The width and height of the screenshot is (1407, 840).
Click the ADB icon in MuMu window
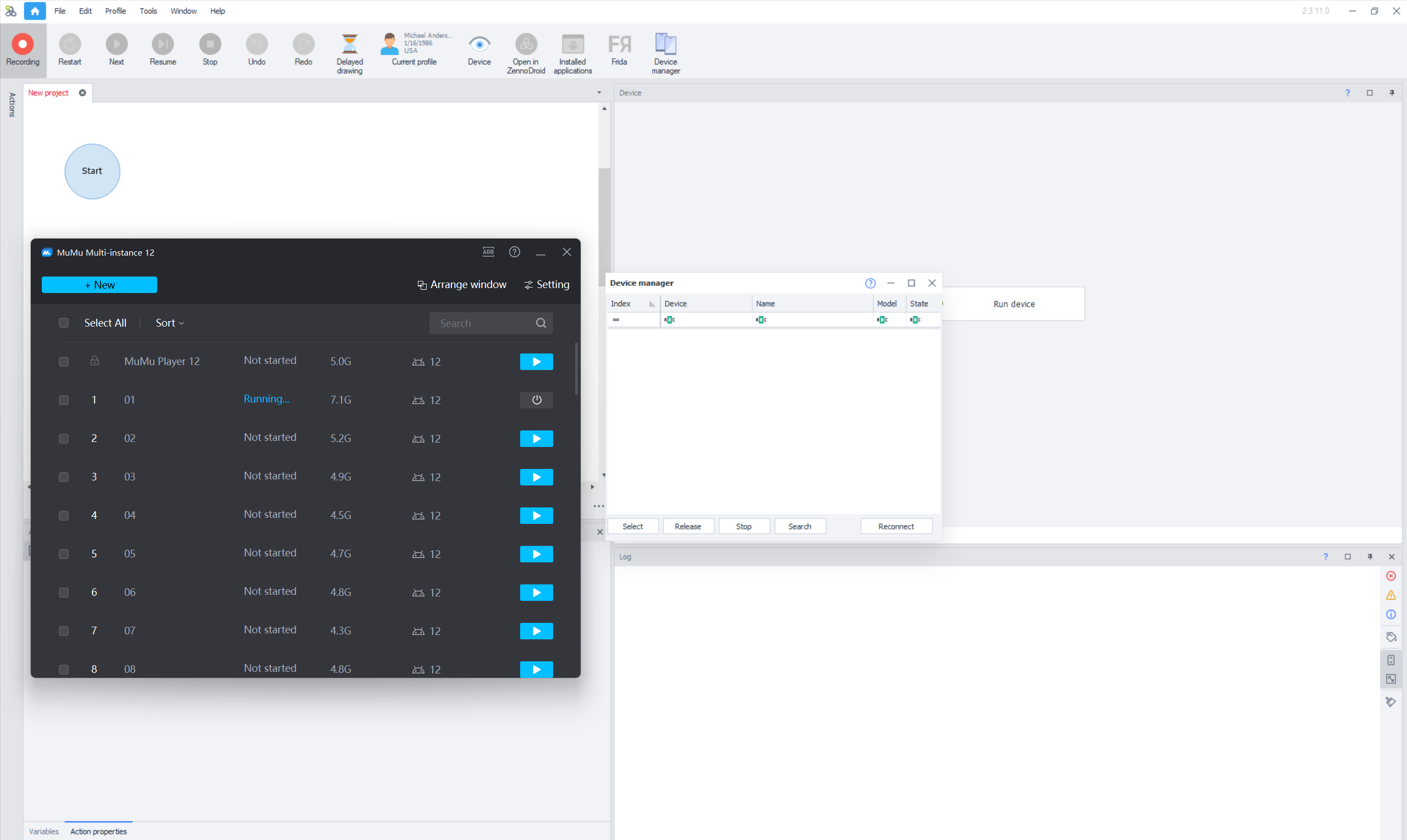click(488, 252)
